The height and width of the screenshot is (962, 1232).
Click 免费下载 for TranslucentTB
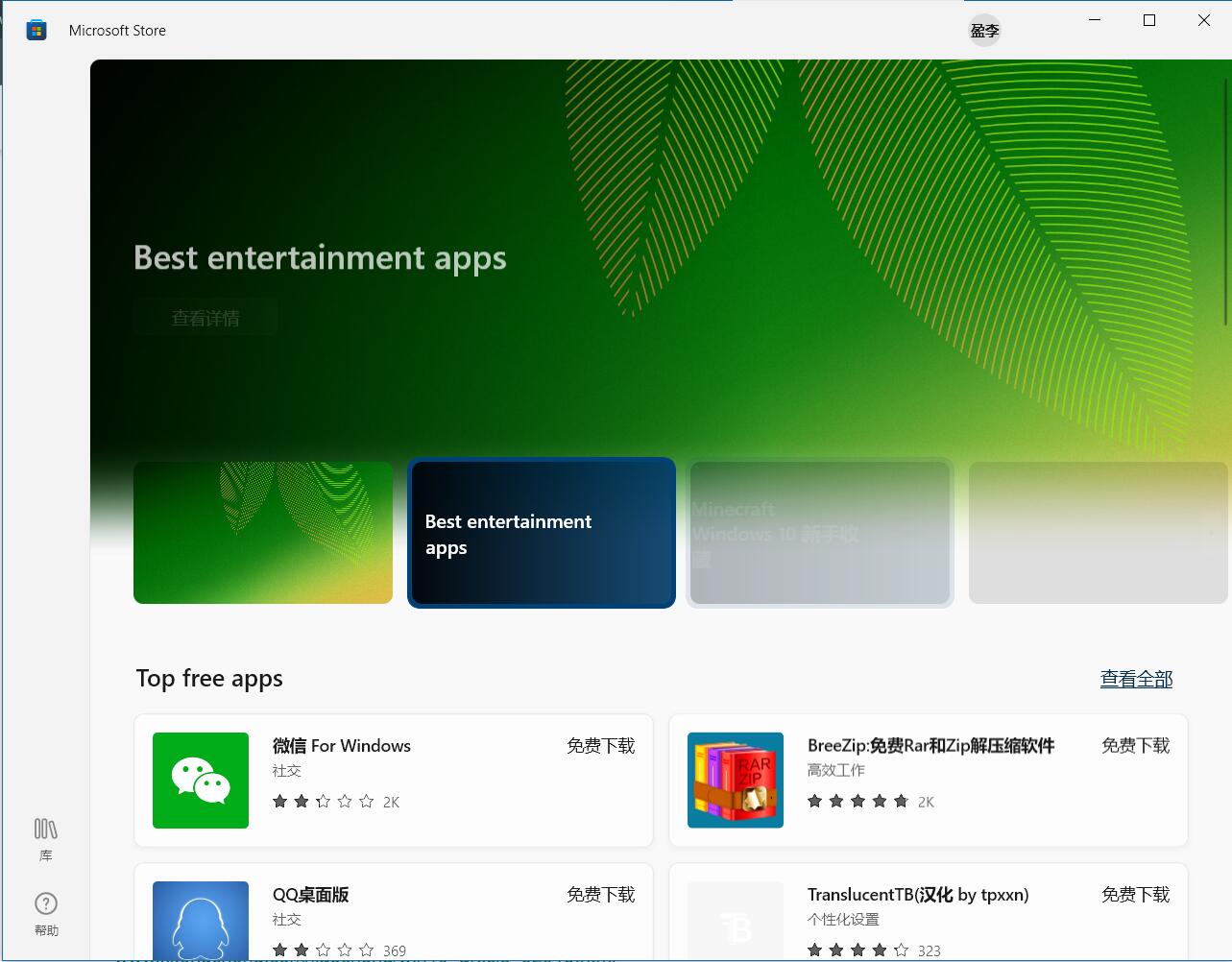1135,895
